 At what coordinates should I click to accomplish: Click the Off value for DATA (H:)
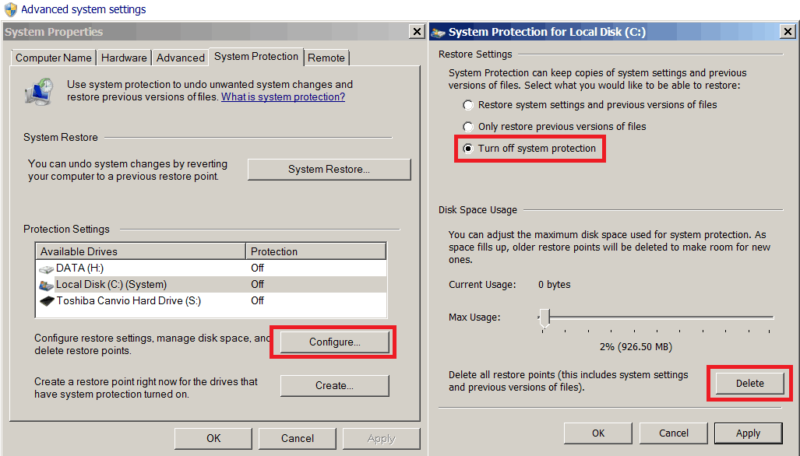257,268
